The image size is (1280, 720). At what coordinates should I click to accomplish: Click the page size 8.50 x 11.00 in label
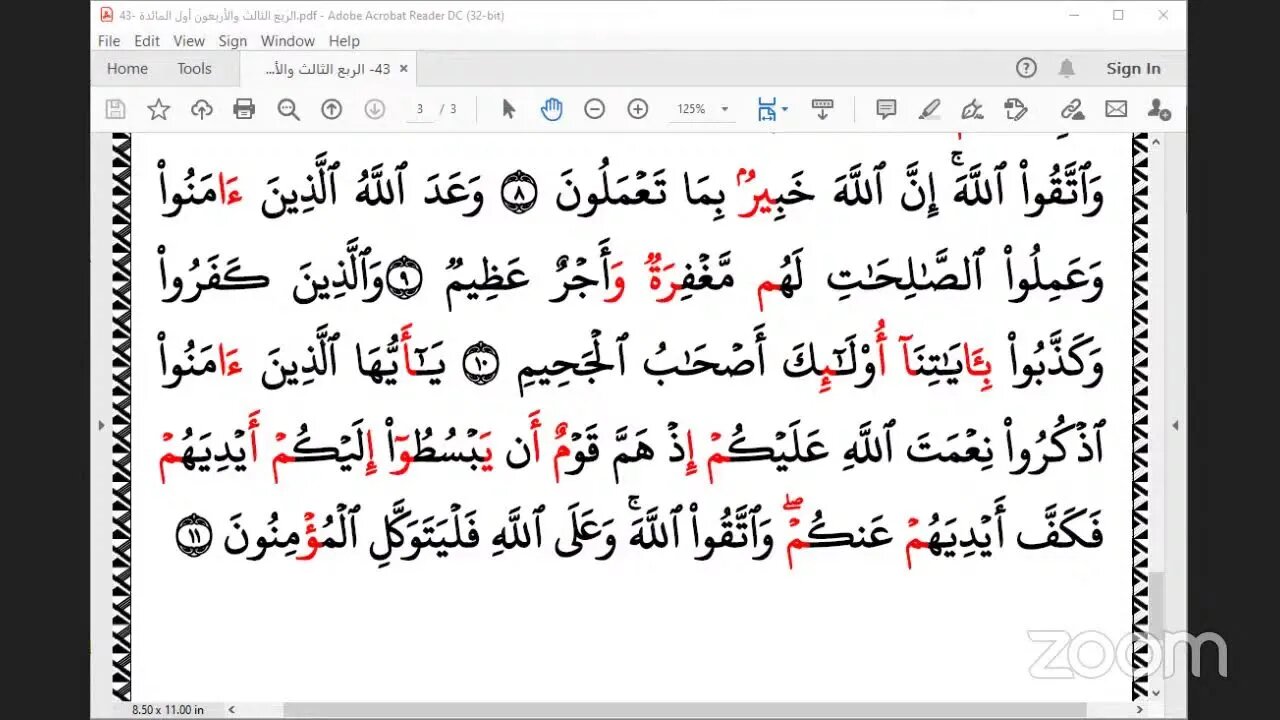[168, 709]
